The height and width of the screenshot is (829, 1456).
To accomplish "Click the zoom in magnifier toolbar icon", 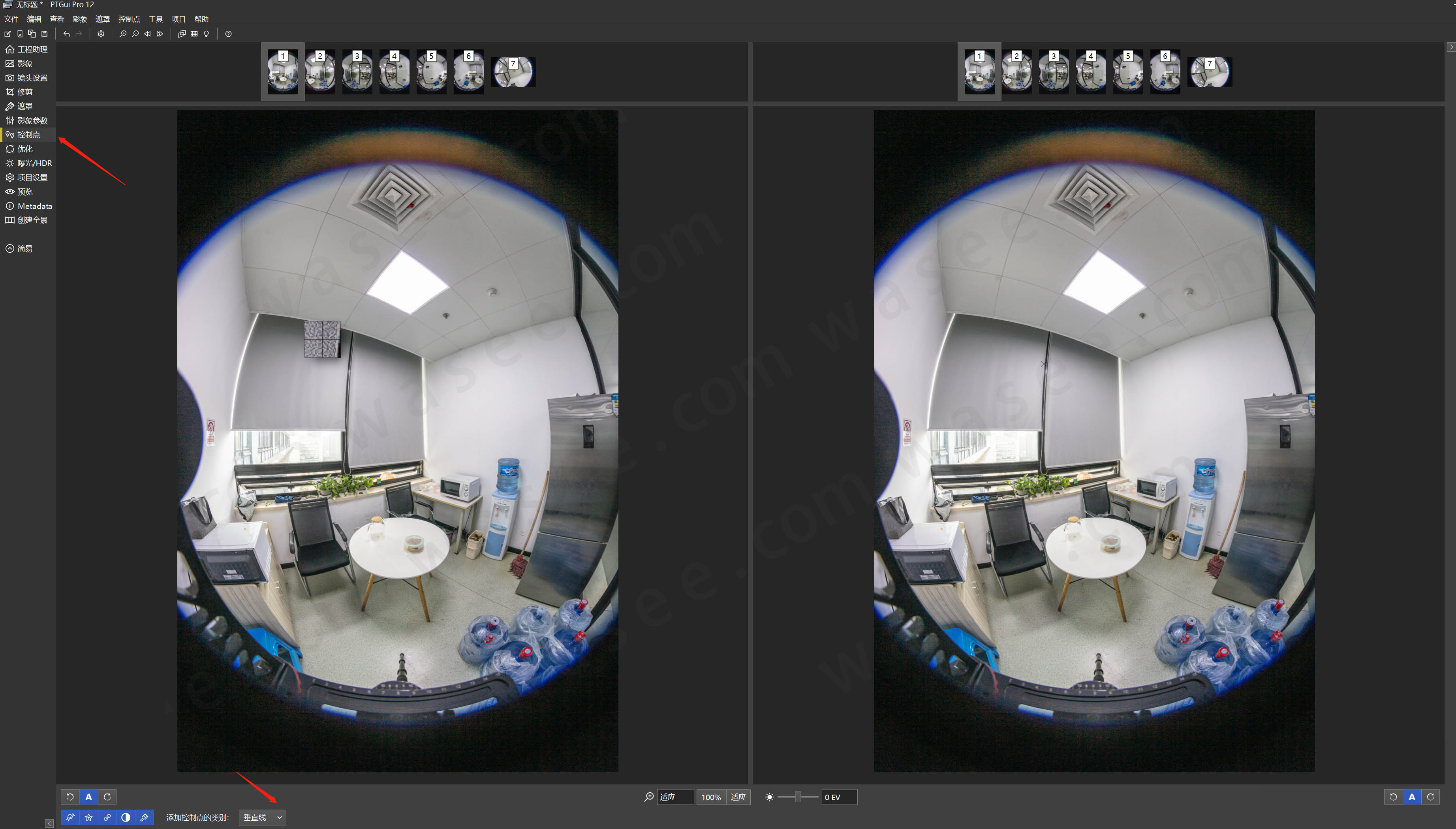I will pos(123,34).
